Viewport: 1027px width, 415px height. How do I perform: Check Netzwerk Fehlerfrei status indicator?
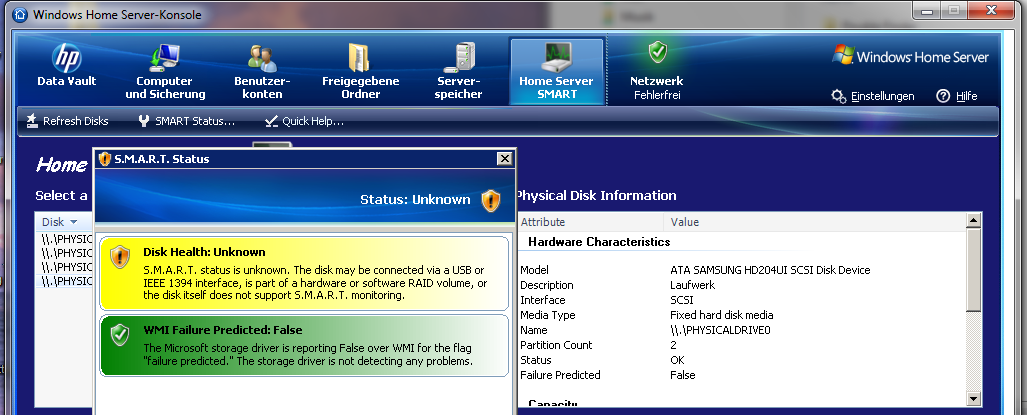point(656,71)
